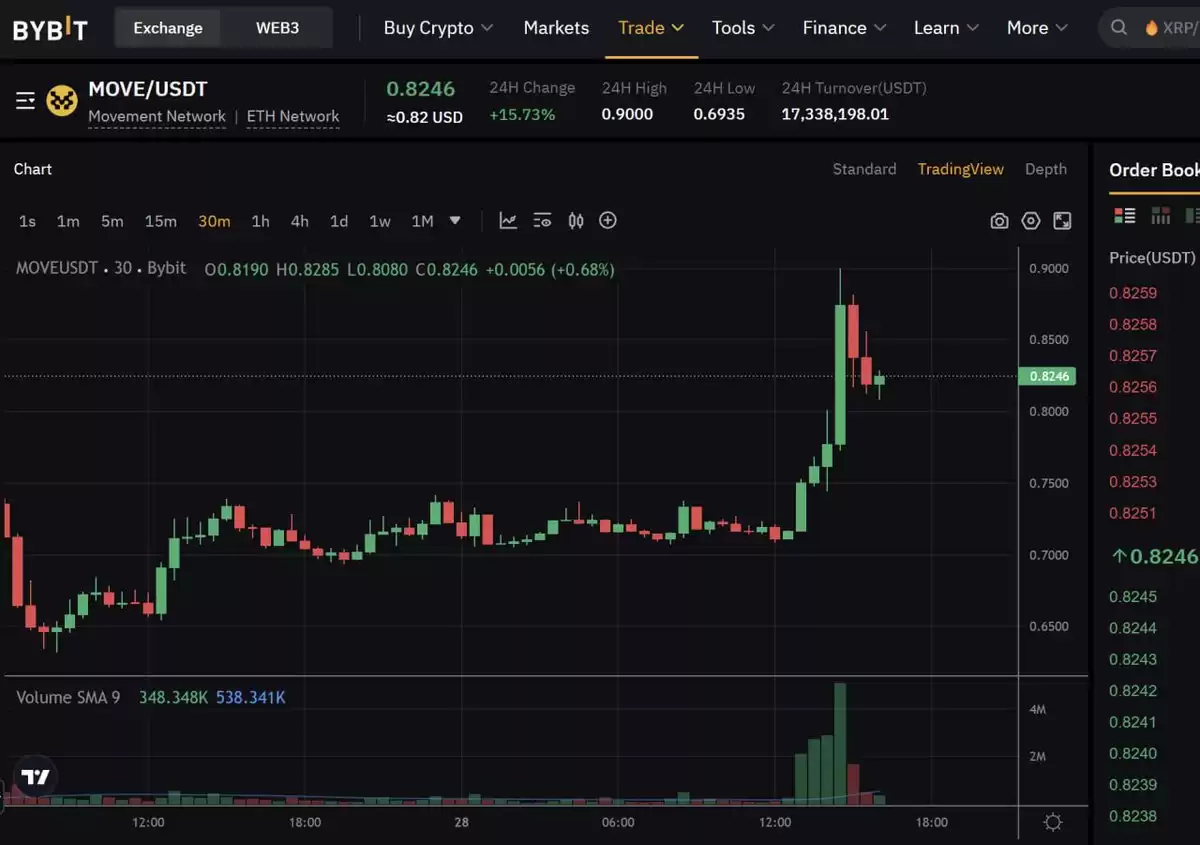The image size is (1200, 845).
Task: Expand the Finance menu
Action: pos(844,28)
